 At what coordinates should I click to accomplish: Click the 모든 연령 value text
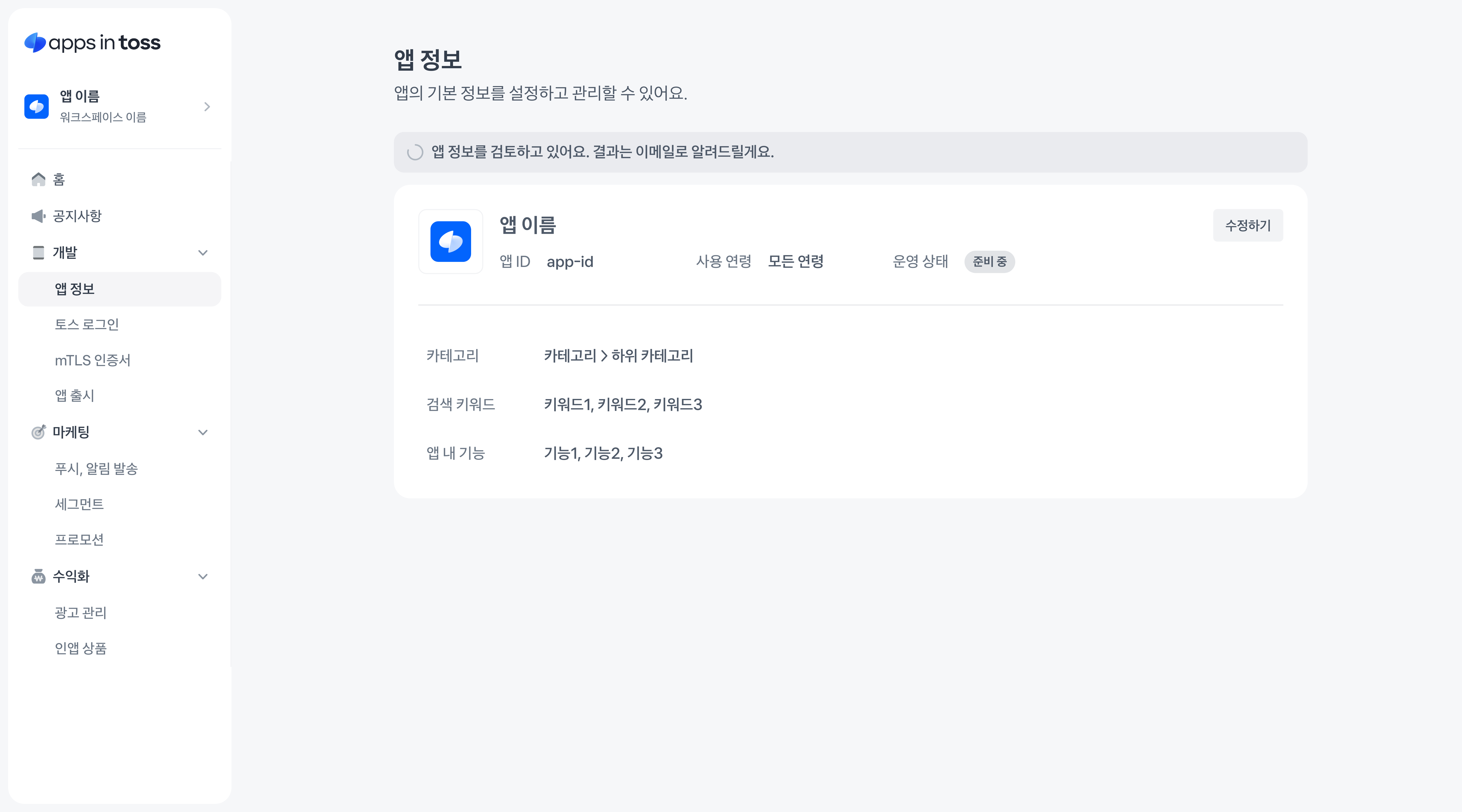[x=796, y=262]
